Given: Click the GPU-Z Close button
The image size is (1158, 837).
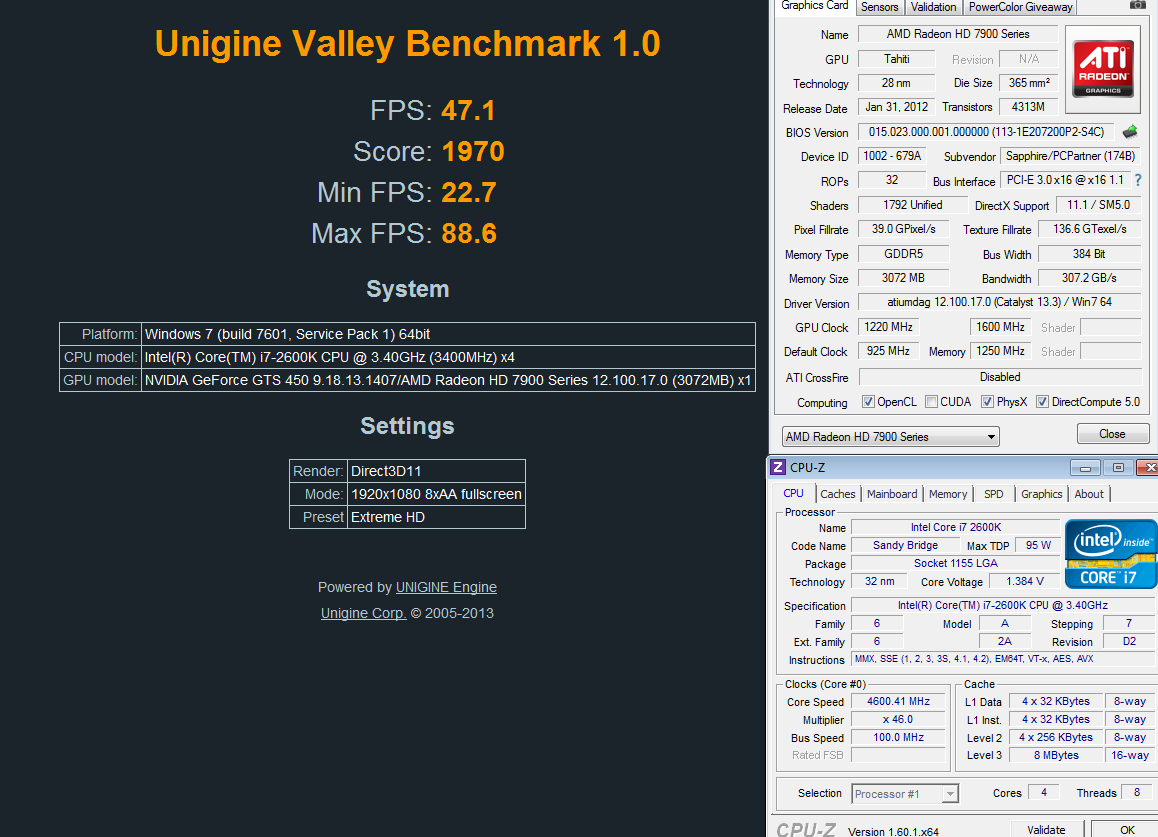Looking at the screenshot, I should pos(1111,434).
